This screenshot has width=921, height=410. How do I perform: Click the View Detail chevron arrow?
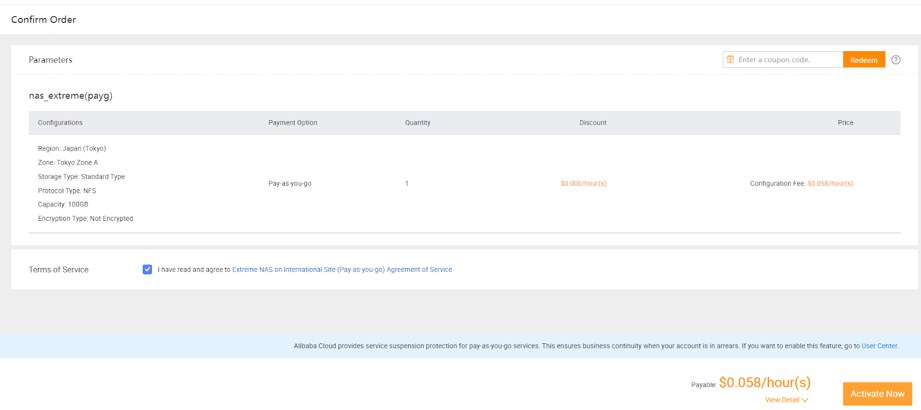click(x=805, y=400)
